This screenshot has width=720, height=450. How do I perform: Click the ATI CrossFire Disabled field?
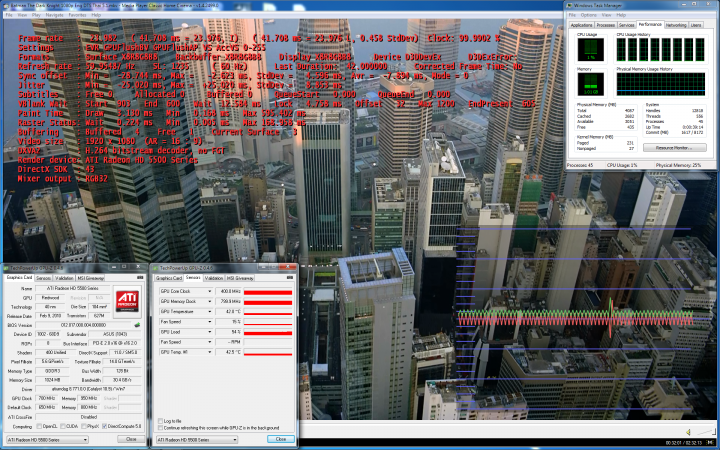point(89,417)
